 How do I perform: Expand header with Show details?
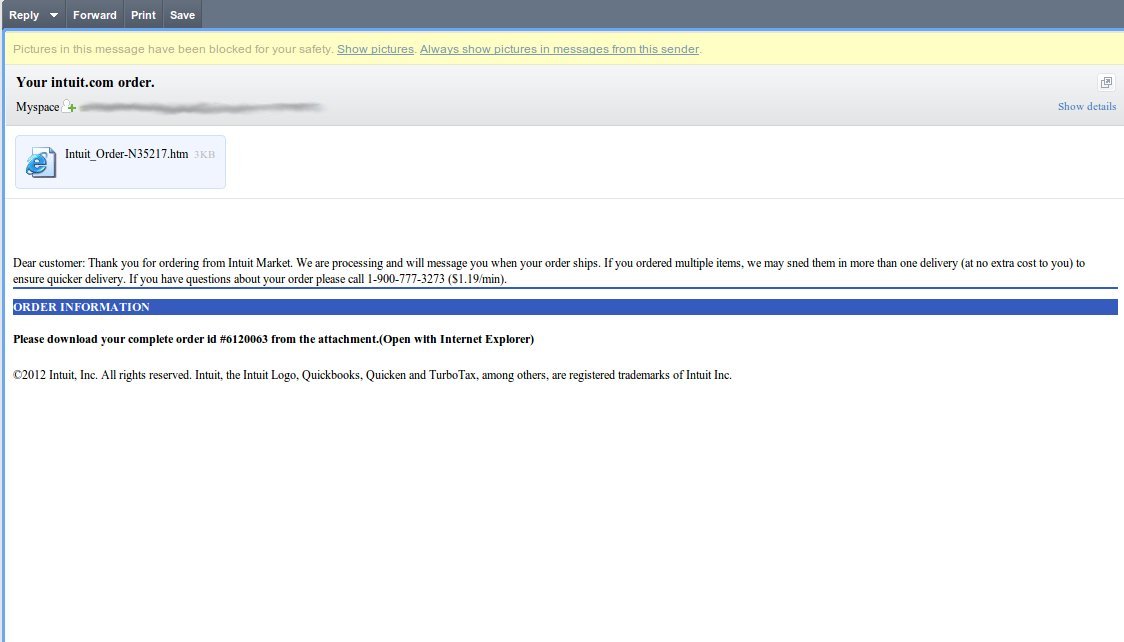(1087, 106)
